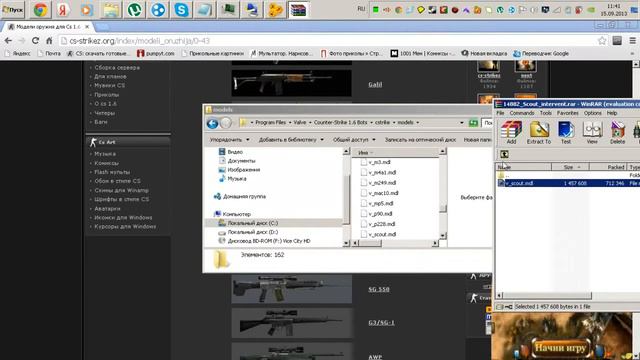Reload the page in Chrome
640x360 pixels.
pos(36,41)
